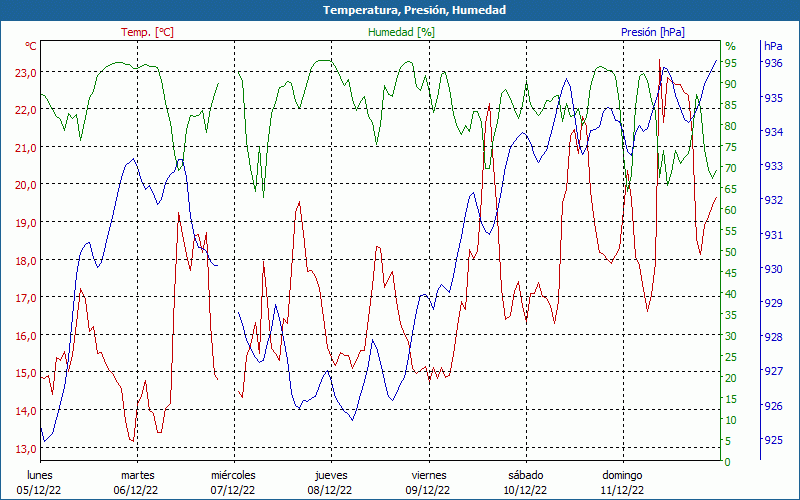This screenshot has height=500, width=800.
Task: Click the 45 humidity axis value
Action: tap(730, 273)
